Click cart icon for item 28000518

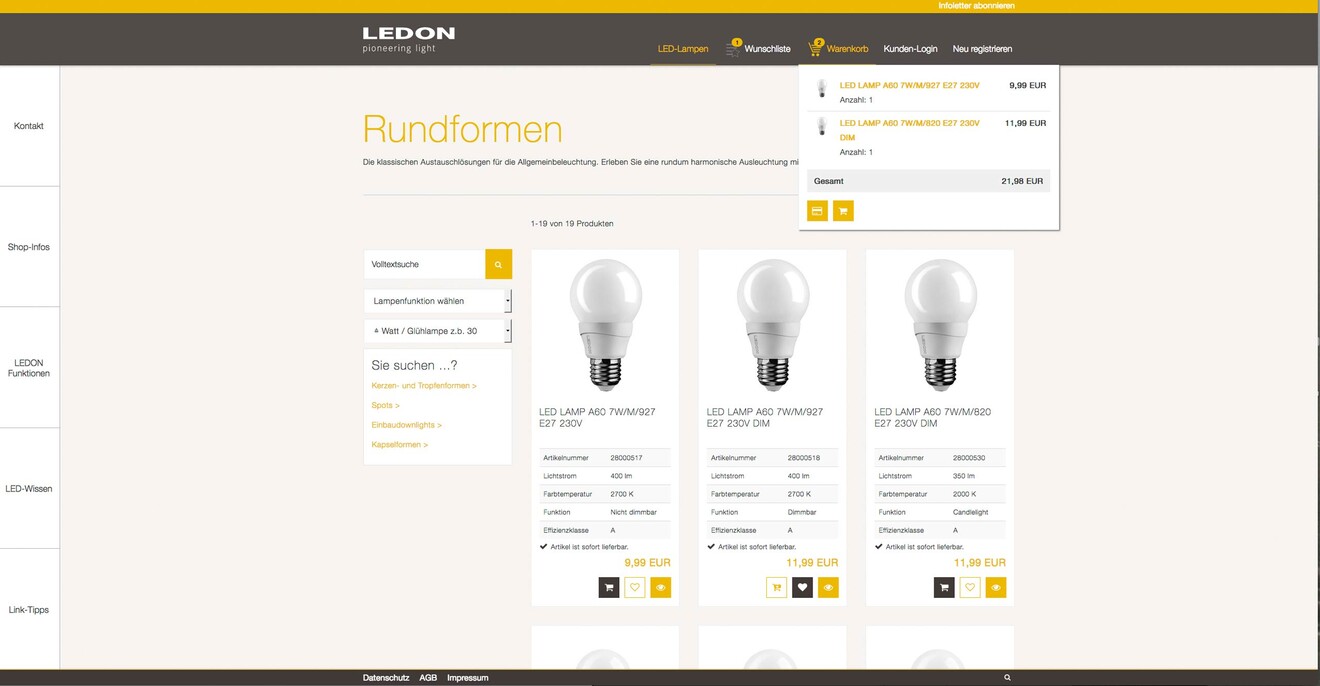[777, 588]
